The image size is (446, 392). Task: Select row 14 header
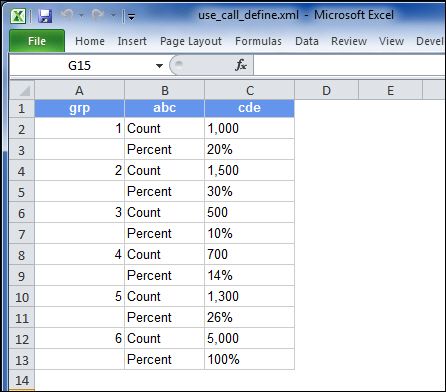coord(22,380)
